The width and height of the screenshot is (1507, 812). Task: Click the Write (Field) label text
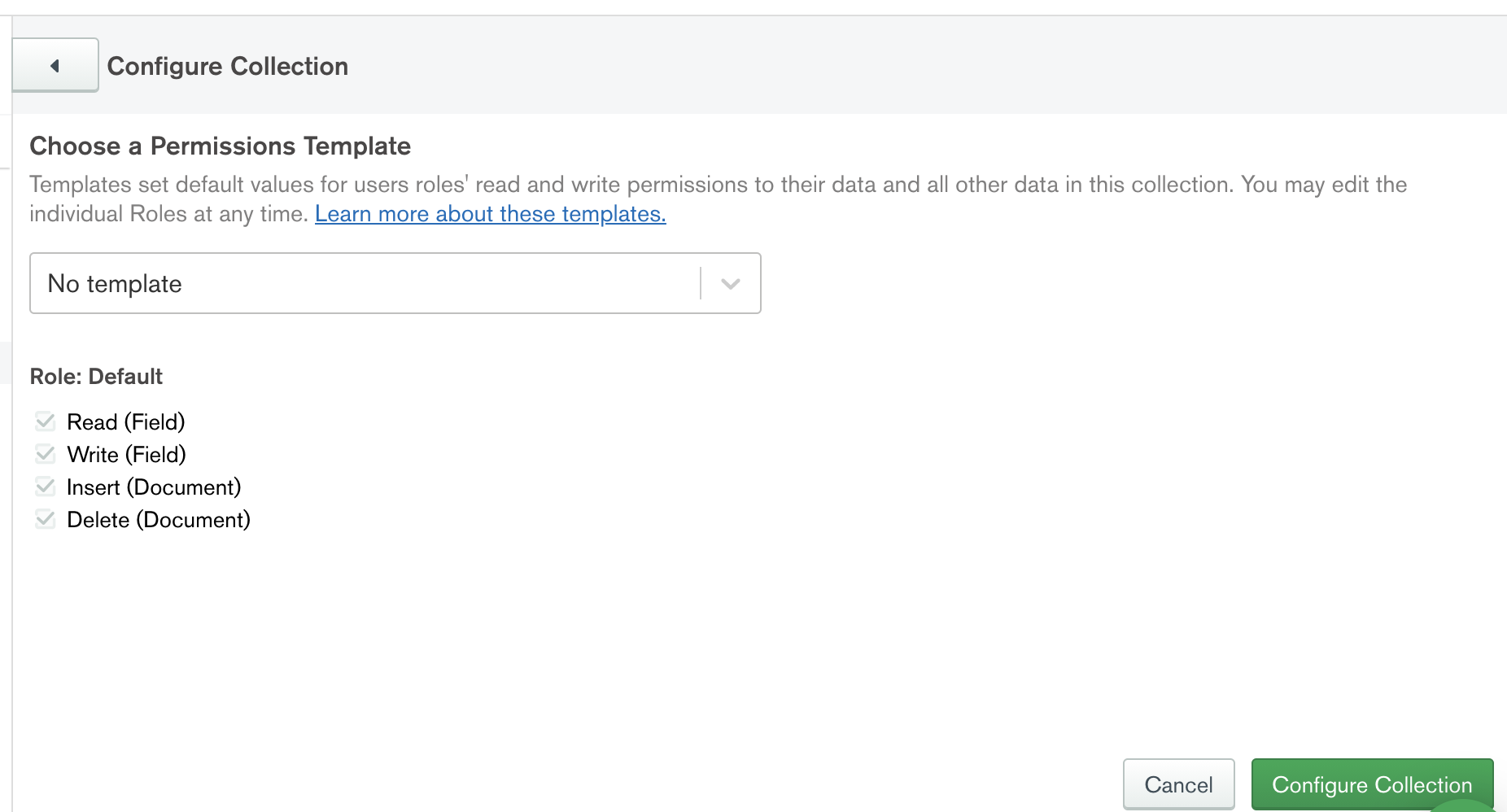pyautogui.click(x=126, y=455)
